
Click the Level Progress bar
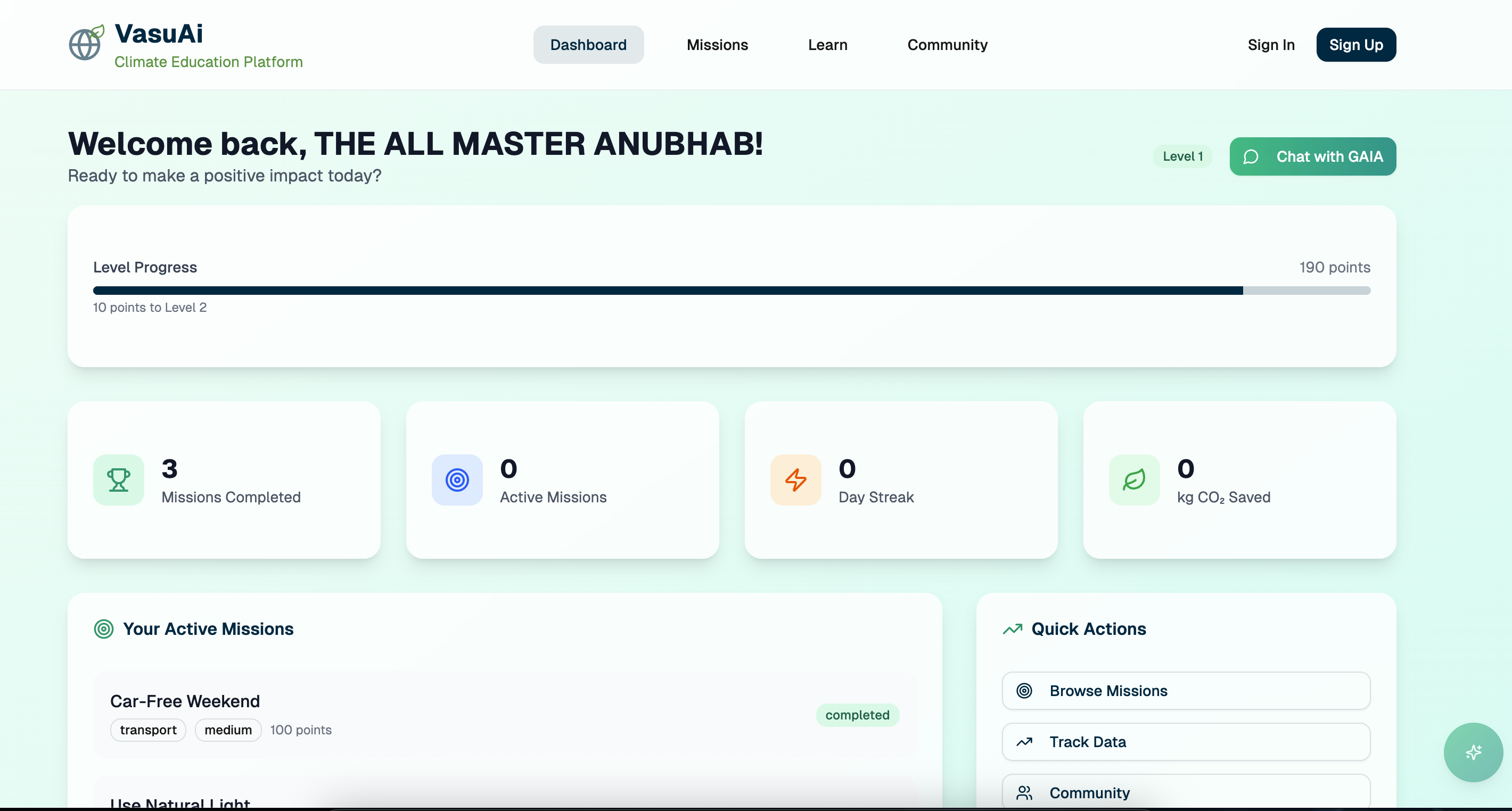(732, 291)
